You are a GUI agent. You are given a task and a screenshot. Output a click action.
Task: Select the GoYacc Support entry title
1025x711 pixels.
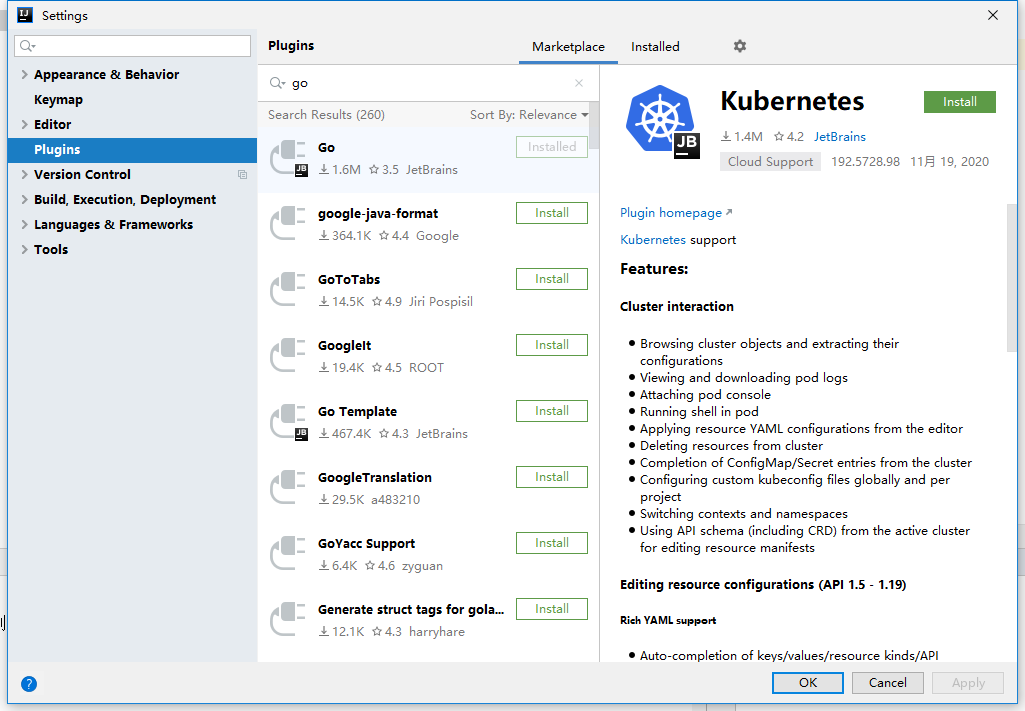click(366, 544)
